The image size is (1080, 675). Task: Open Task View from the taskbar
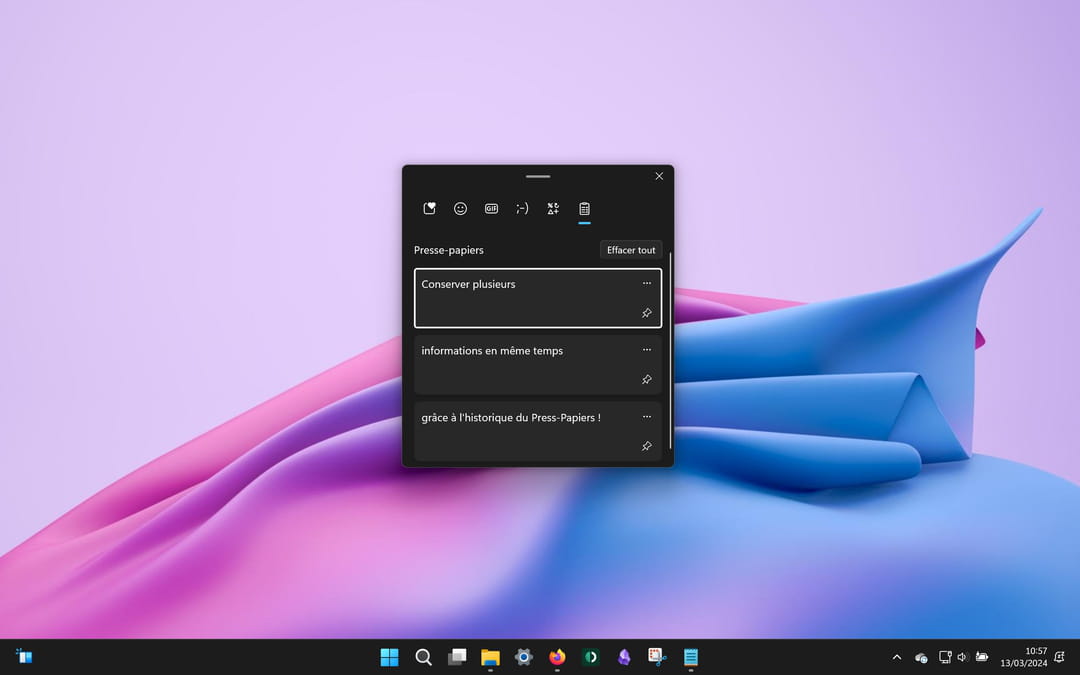click(457, 657)
